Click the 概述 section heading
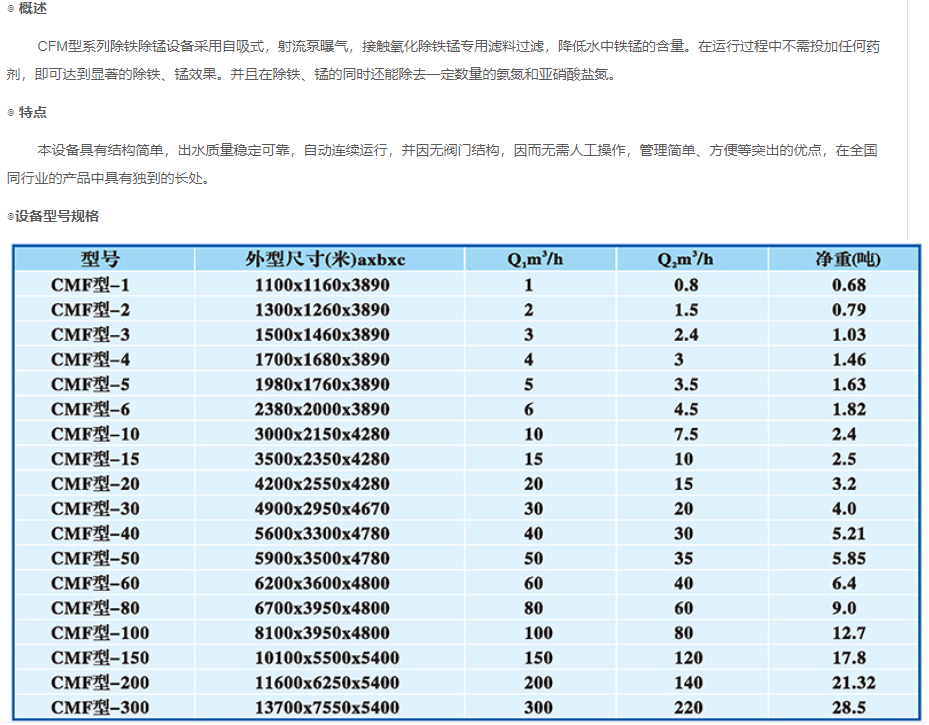The image size is (929, 725). pos(33,8)
